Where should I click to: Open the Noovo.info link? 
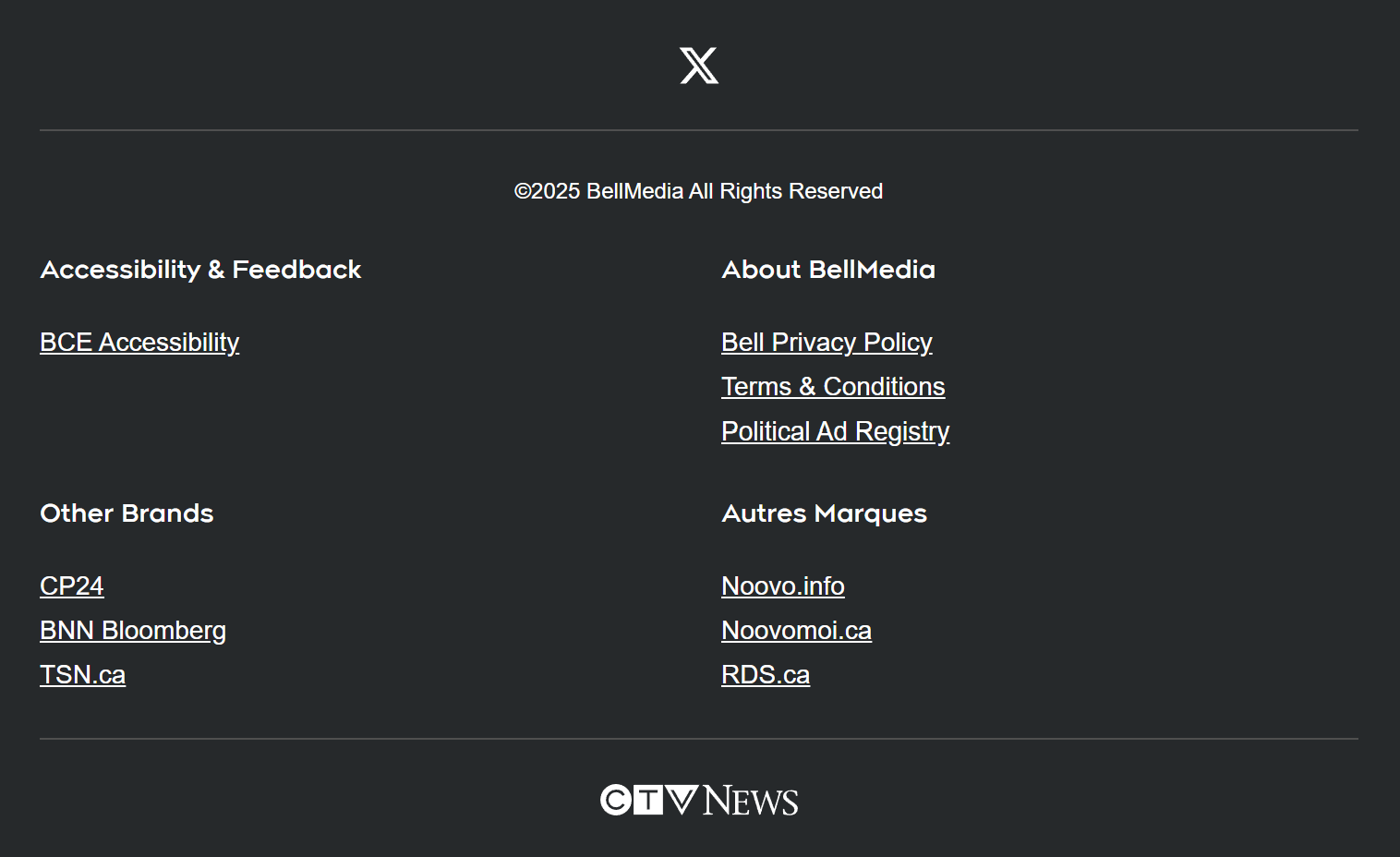coord(783,586)
